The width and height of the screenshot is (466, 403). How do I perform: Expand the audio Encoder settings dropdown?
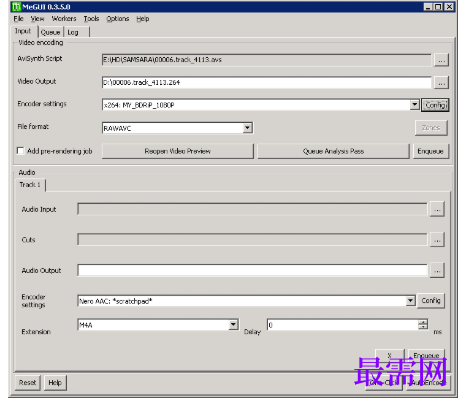[x=410, y=301]
